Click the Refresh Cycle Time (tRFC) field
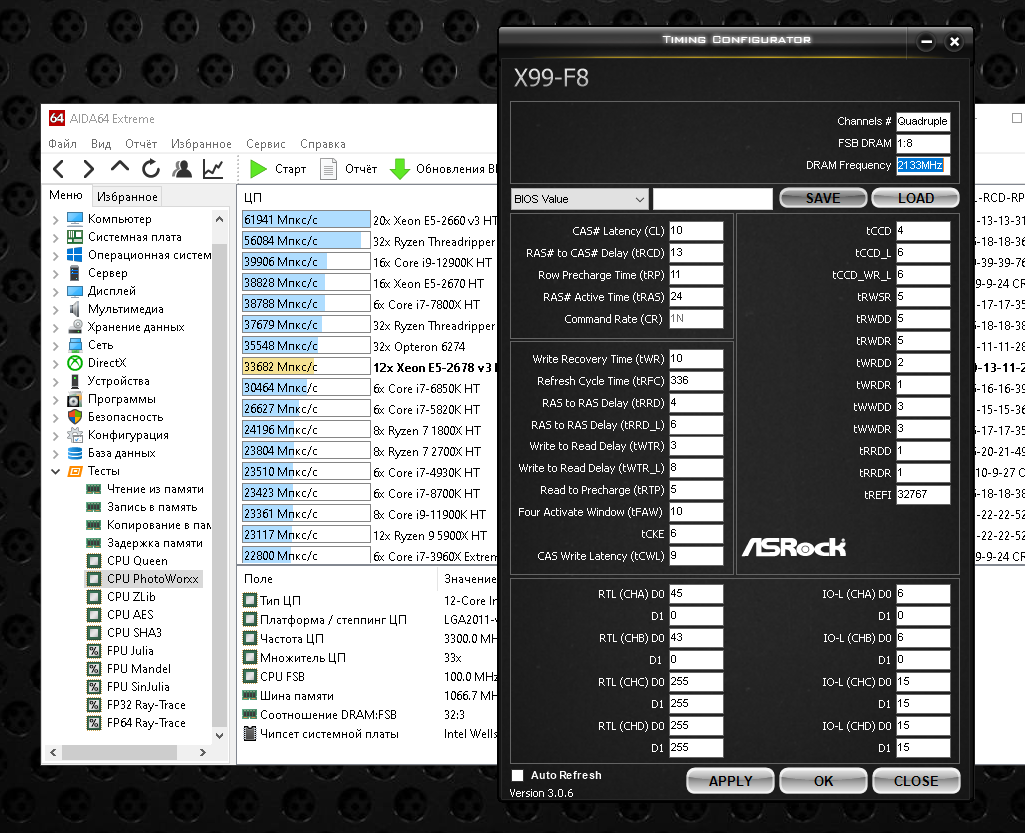The width and height of the screenshot is (1025, 833). [x=696, y=381]
